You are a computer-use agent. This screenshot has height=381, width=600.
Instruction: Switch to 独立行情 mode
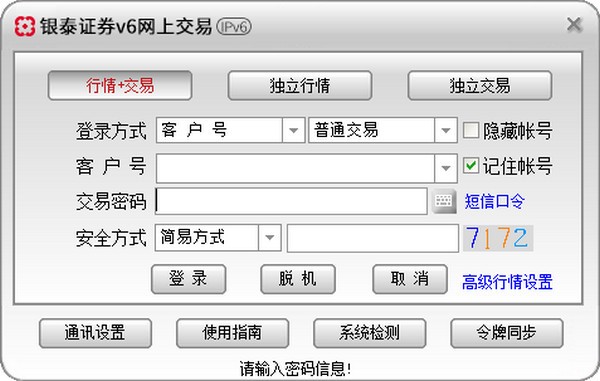(x=300, y=85)
